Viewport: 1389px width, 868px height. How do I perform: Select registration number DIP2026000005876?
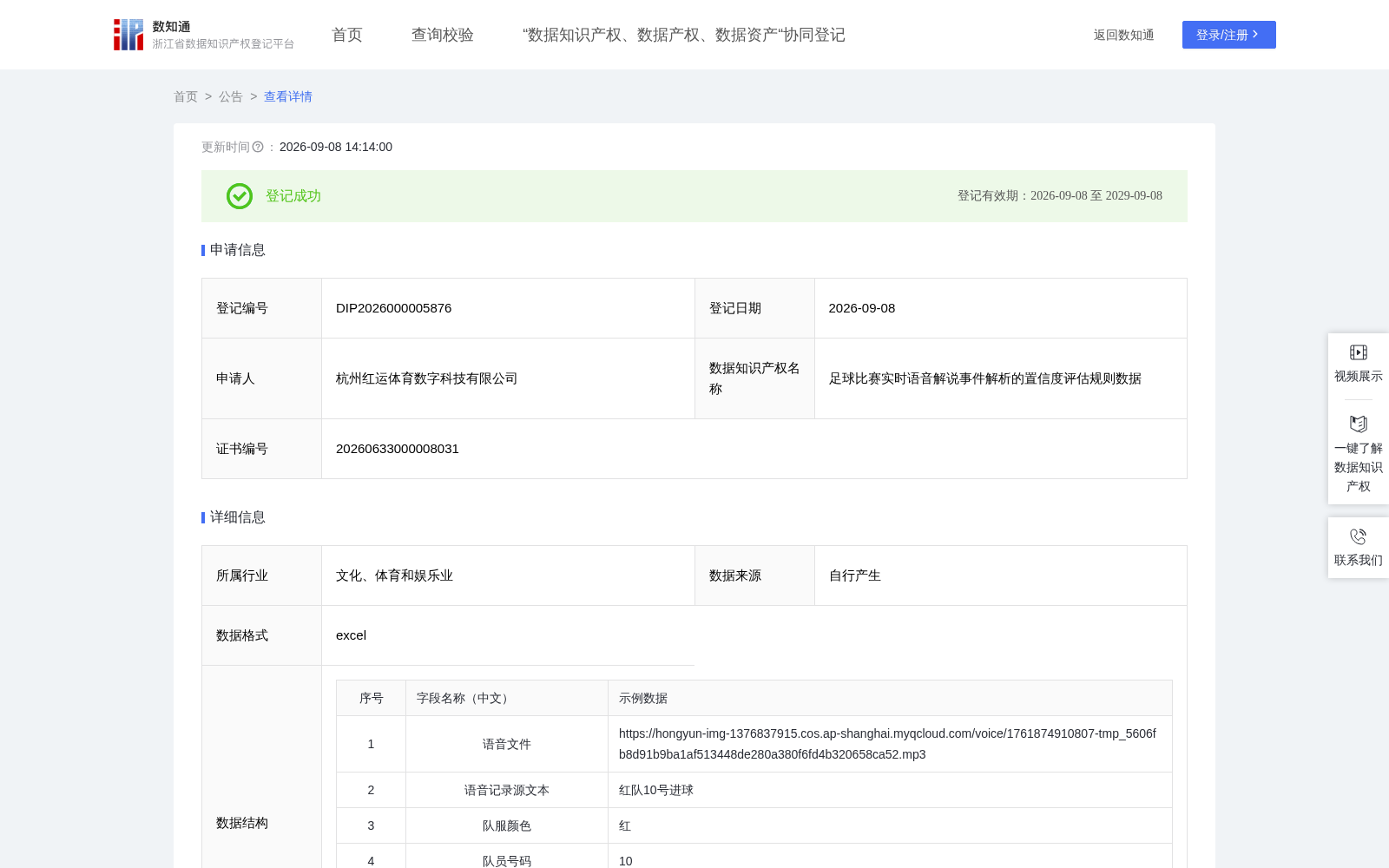pos(393,308)
